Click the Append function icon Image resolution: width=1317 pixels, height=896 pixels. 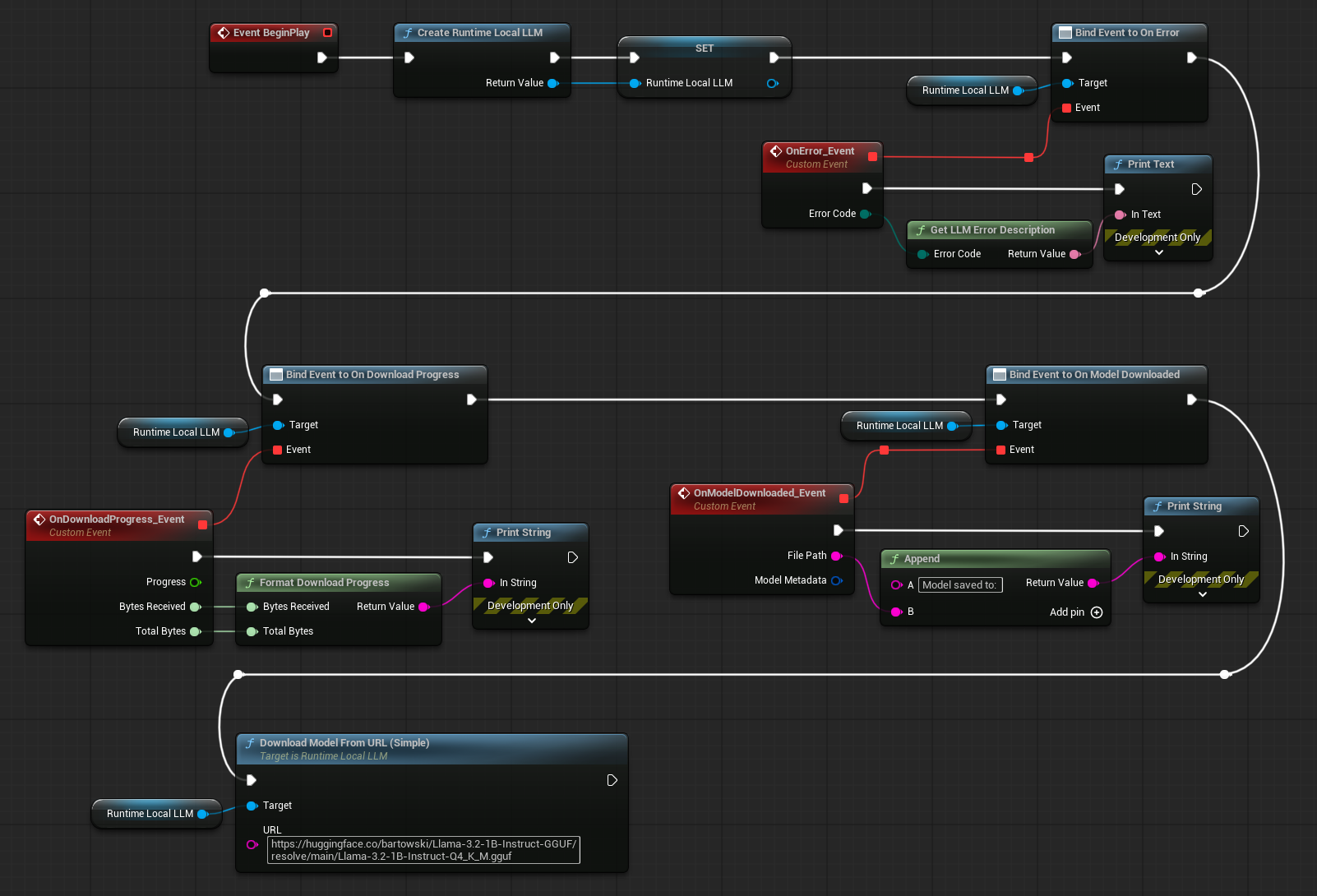click(x=895, y=558)
